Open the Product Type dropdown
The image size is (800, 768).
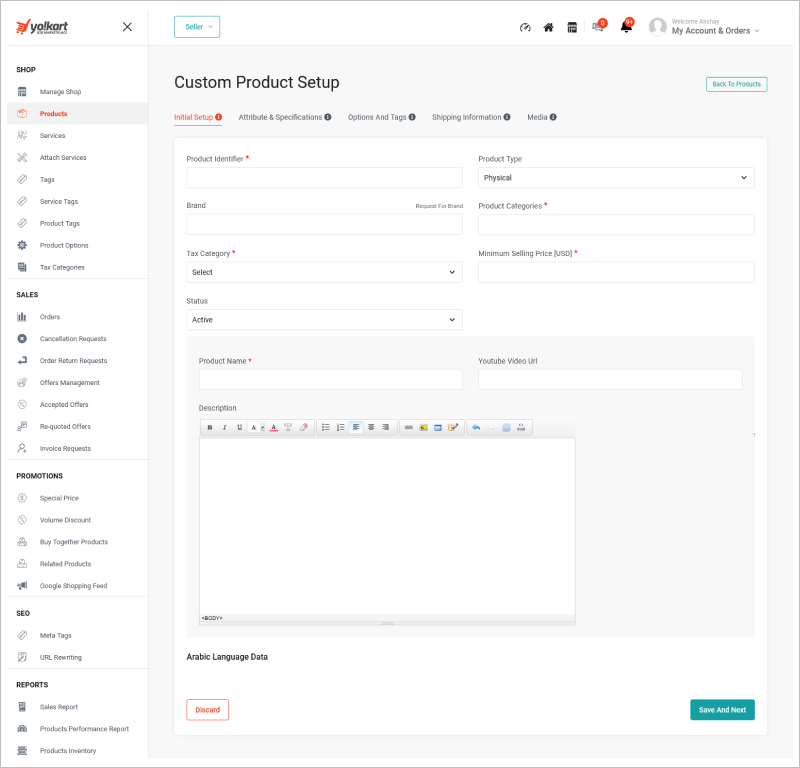616,178
